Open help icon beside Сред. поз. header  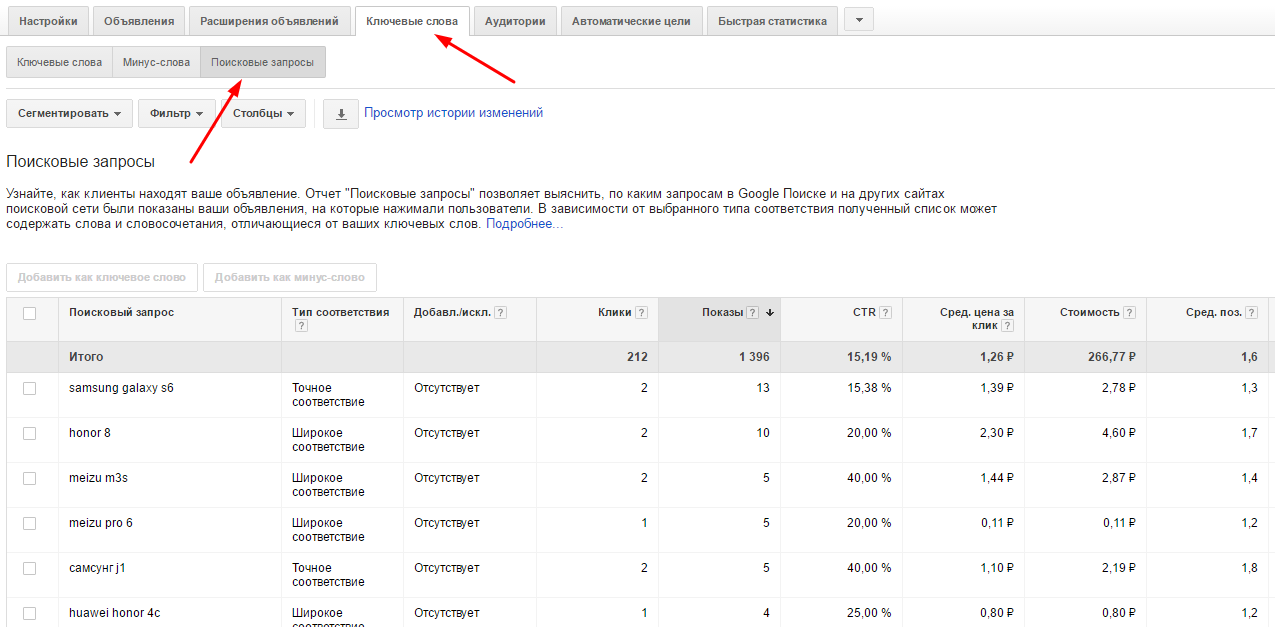click(1252, 312)
